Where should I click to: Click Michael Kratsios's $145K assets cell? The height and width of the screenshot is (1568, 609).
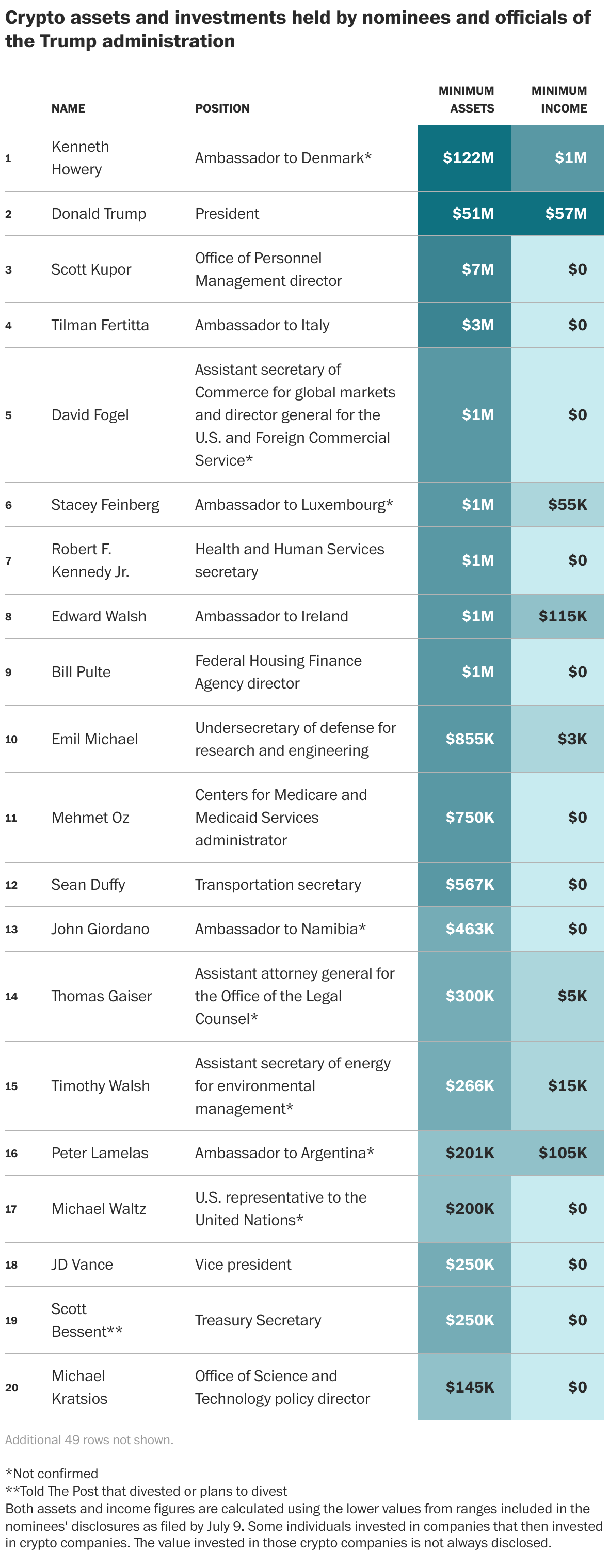469,1387
